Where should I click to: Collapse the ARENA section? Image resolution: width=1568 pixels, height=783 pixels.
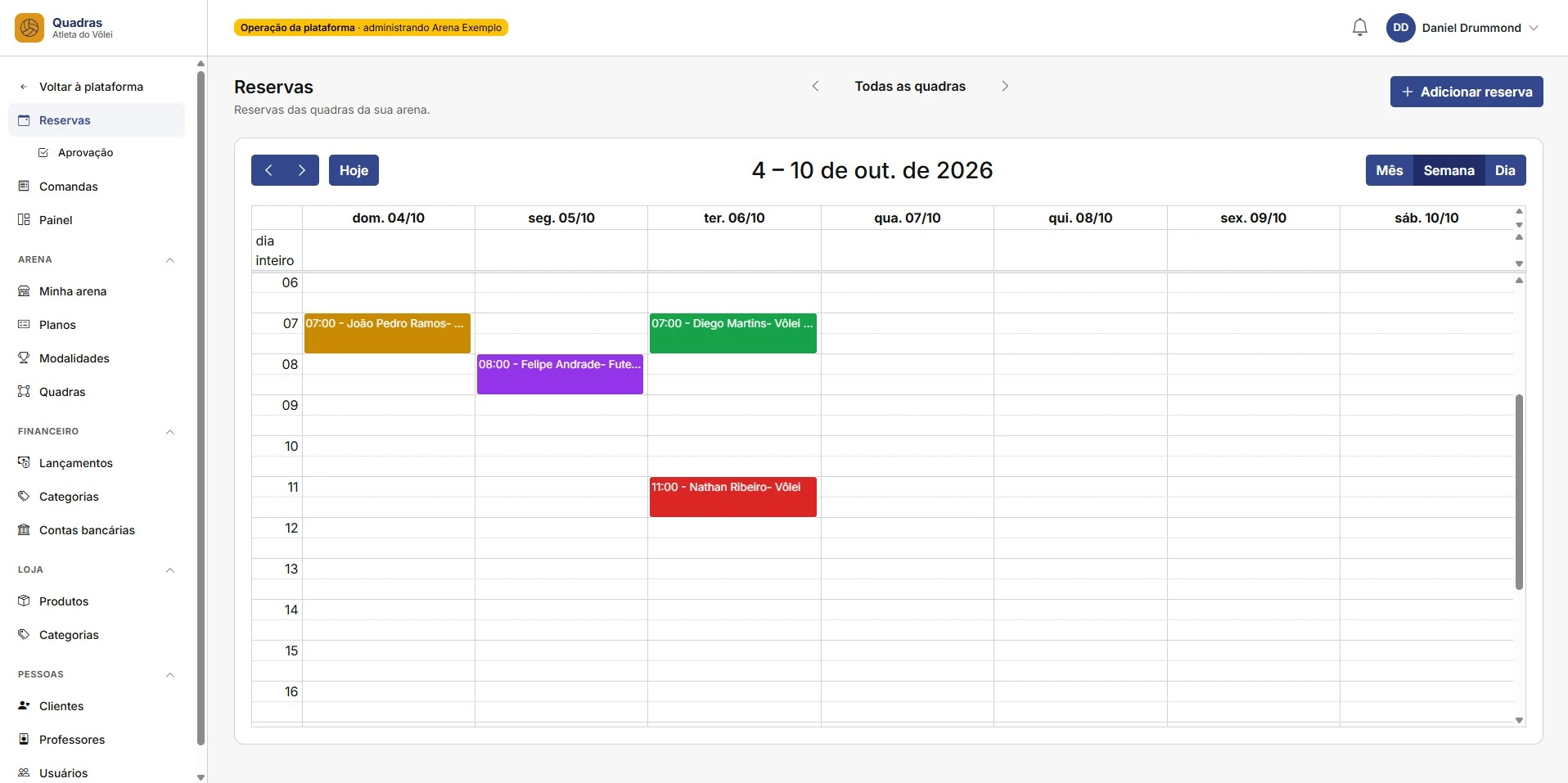(170, 260)
